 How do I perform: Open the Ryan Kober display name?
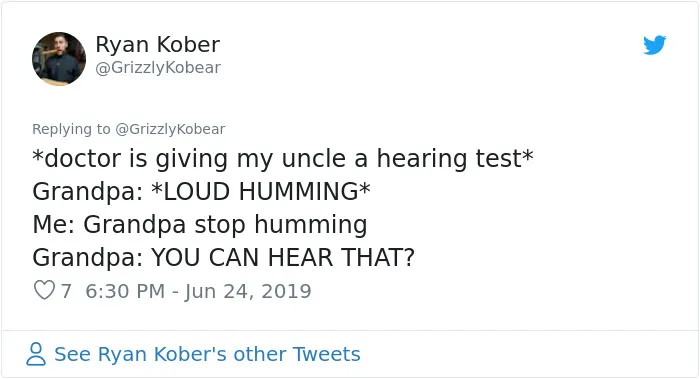(x=158, y=44)
